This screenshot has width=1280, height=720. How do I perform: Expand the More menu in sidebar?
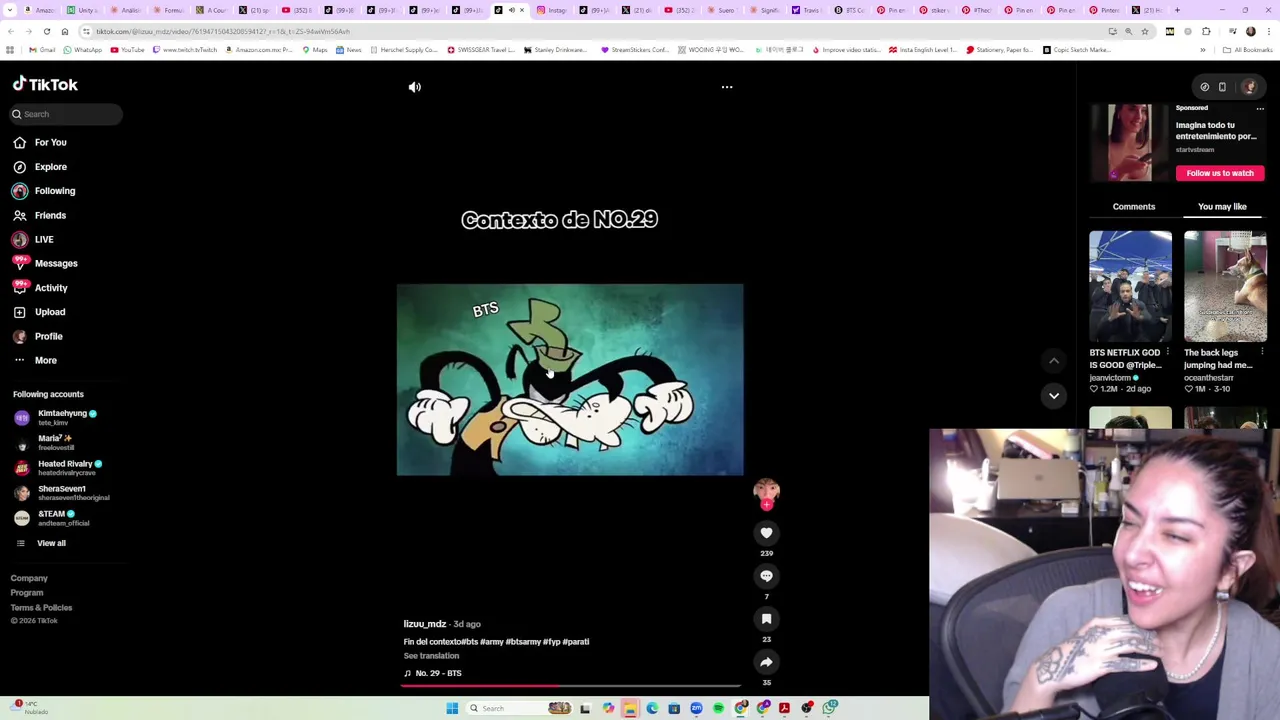35,360
